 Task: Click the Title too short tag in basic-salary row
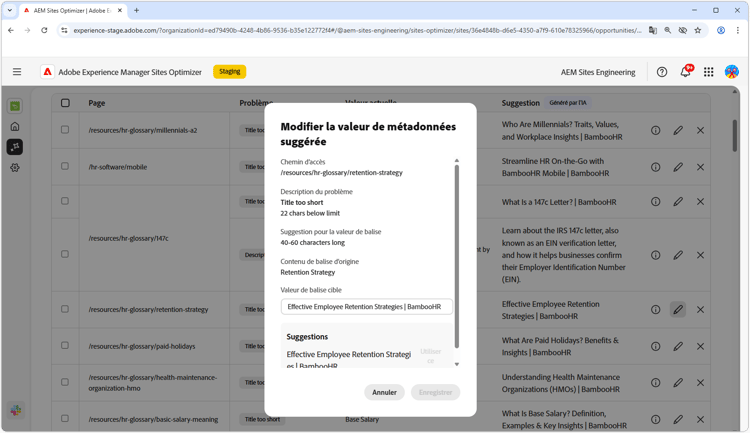pyautogui.click(x=262, y=419)
